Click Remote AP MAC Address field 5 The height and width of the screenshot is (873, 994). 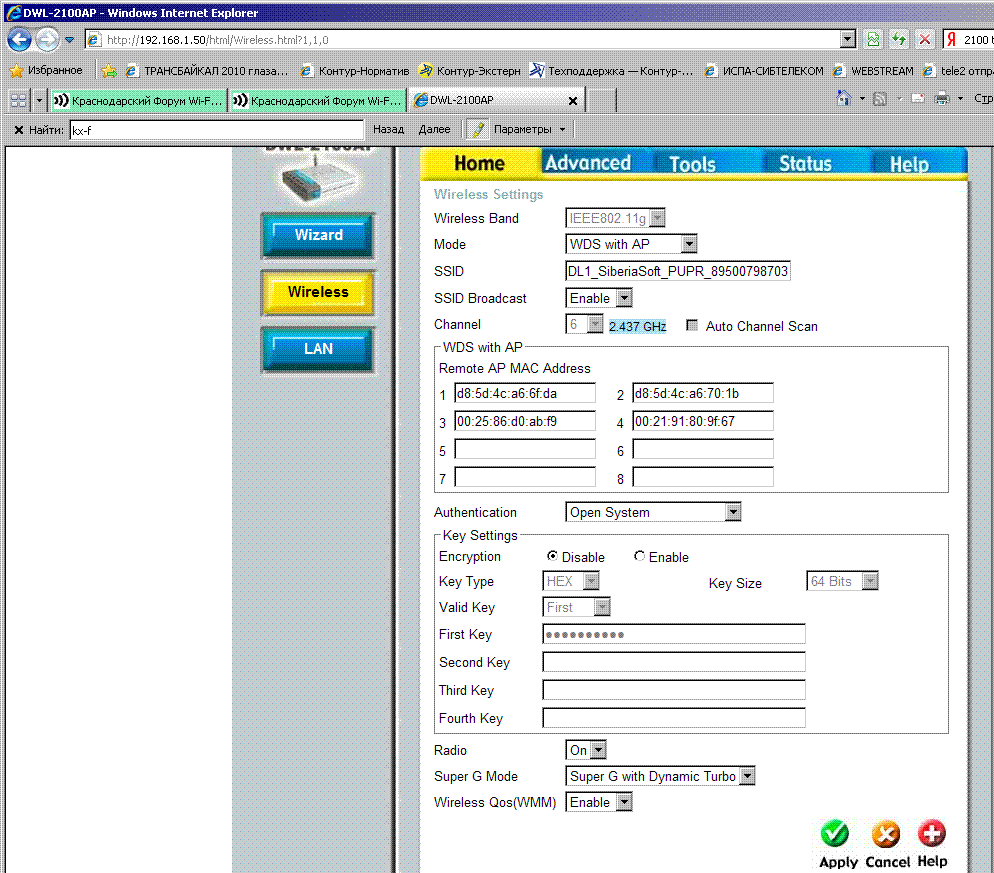point(525,449)
